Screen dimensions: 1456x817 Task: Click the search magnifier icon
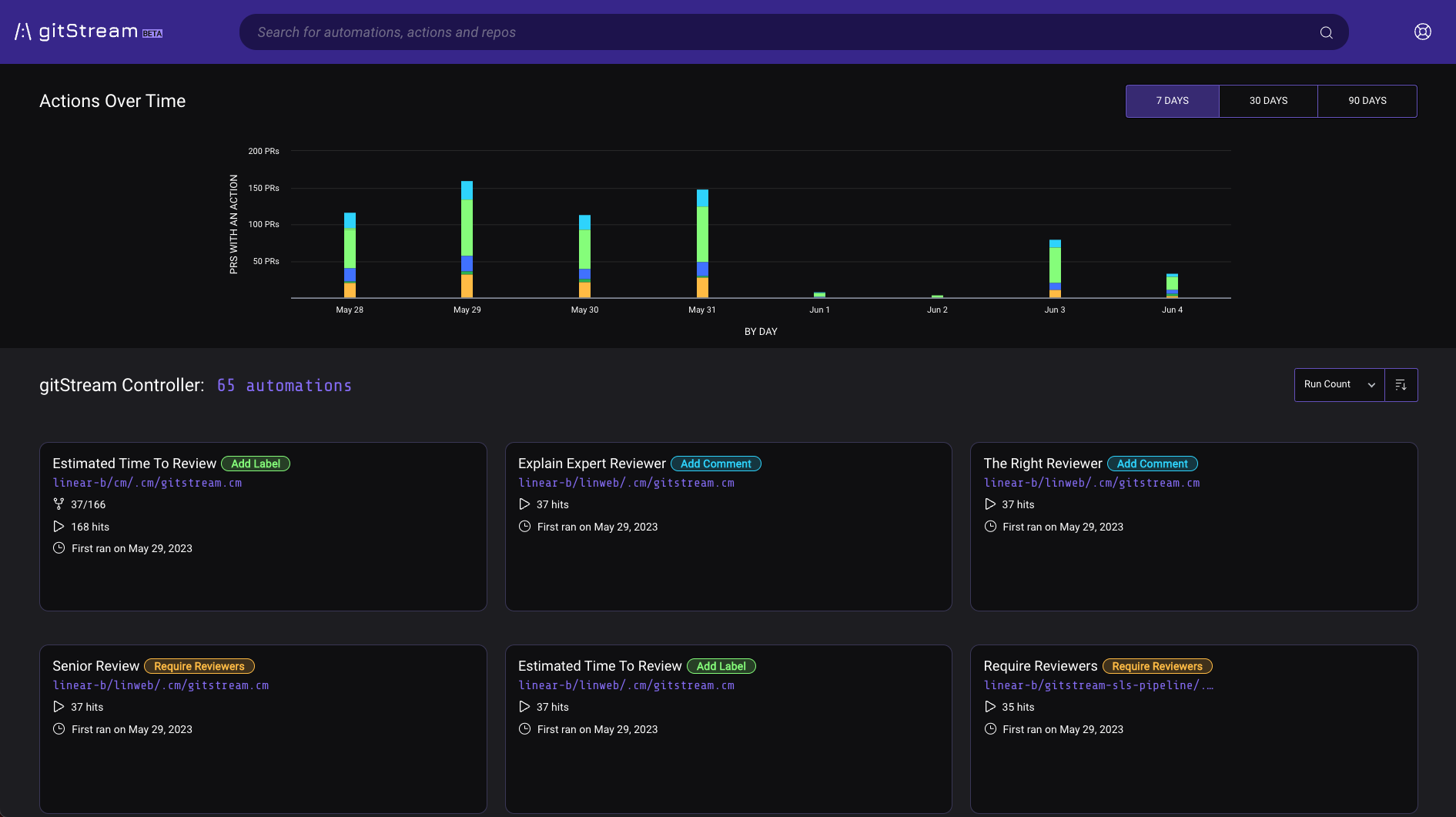1326,32
